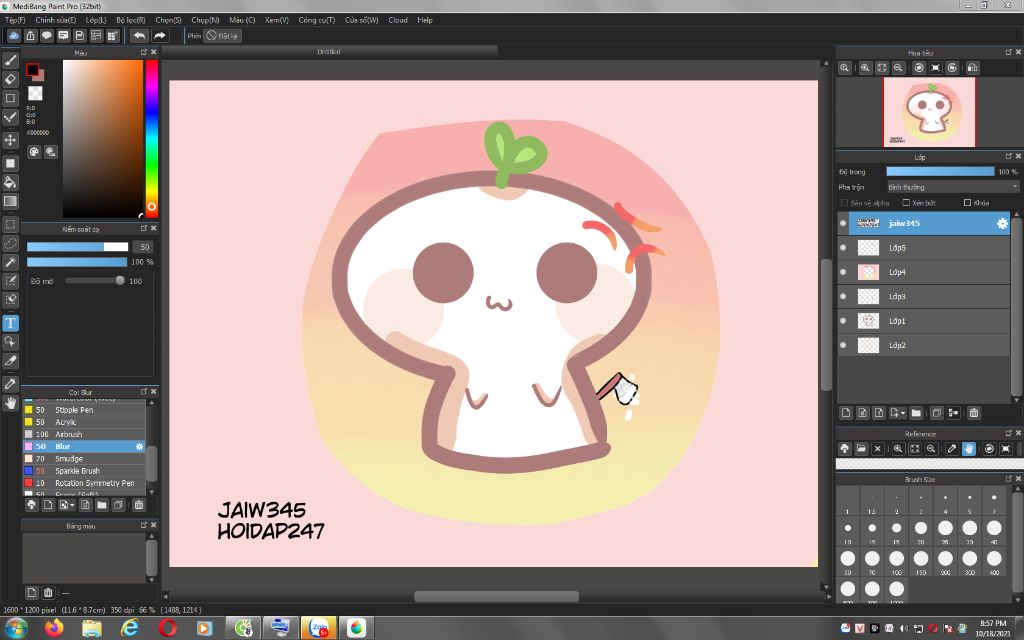Select the Text tool
This screenshot has height=640, width=1024.
coord(10,323)
